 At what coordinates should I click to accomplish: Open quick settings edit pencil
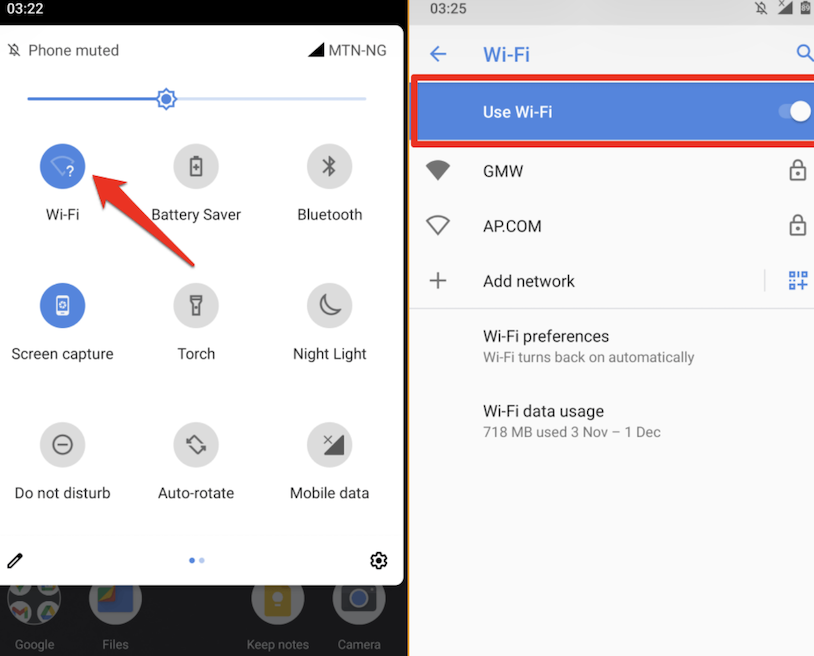click(x=15, y=561)
